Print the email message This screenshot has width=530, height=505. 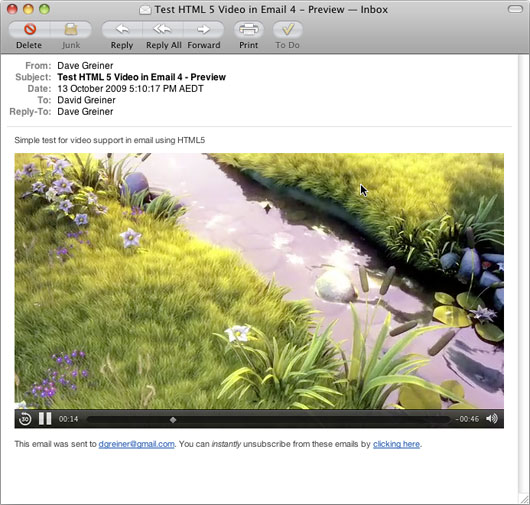(249, 30)
